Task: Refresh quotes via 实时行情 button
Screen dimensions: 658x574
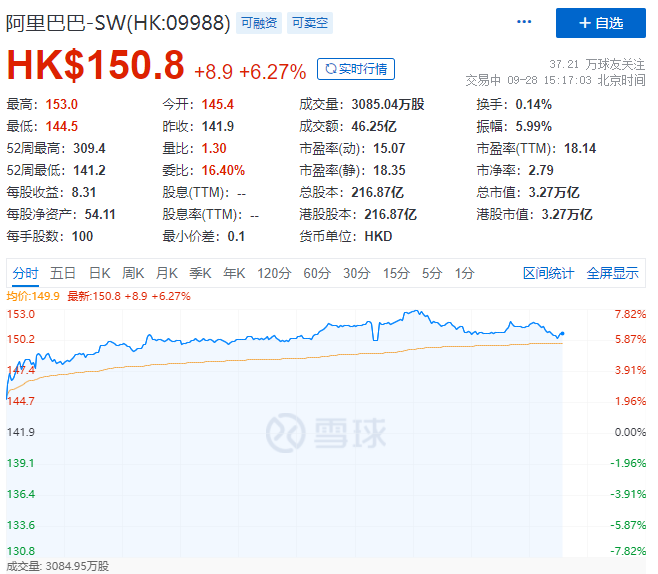Action: [356, 69]
